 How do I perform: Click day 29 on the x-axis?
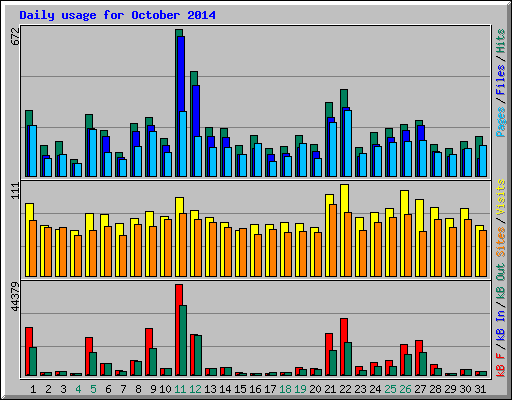pos(450,389)
